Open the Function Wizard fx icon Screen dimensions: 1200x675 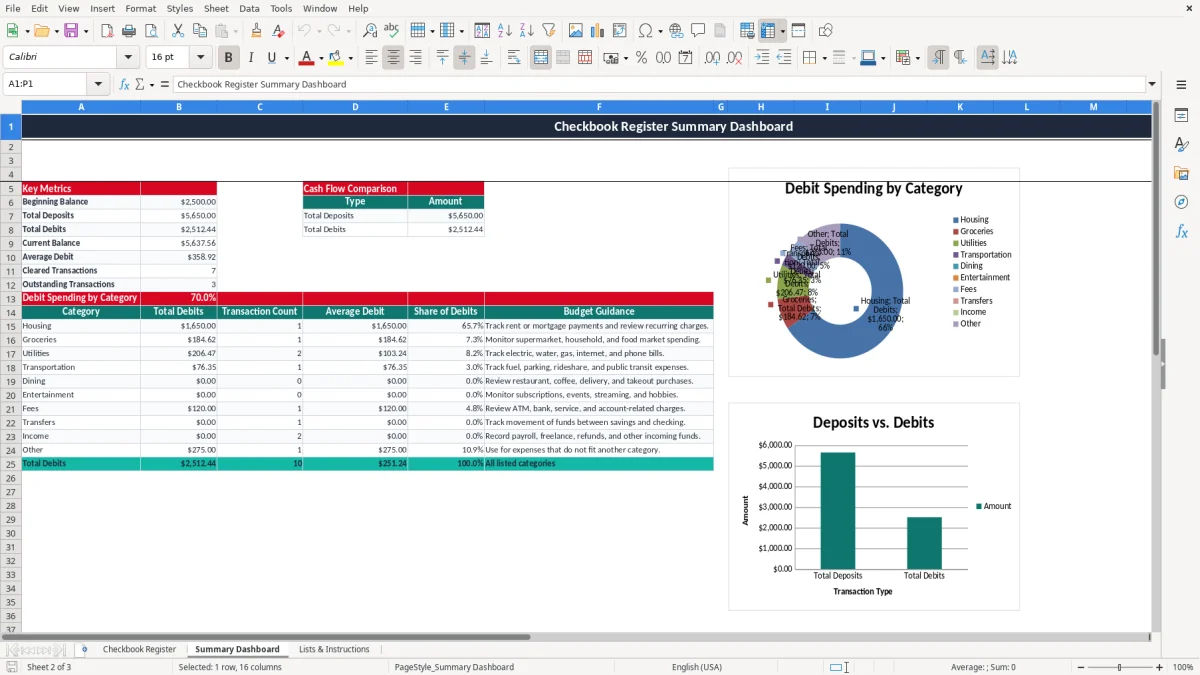point(124,84)
